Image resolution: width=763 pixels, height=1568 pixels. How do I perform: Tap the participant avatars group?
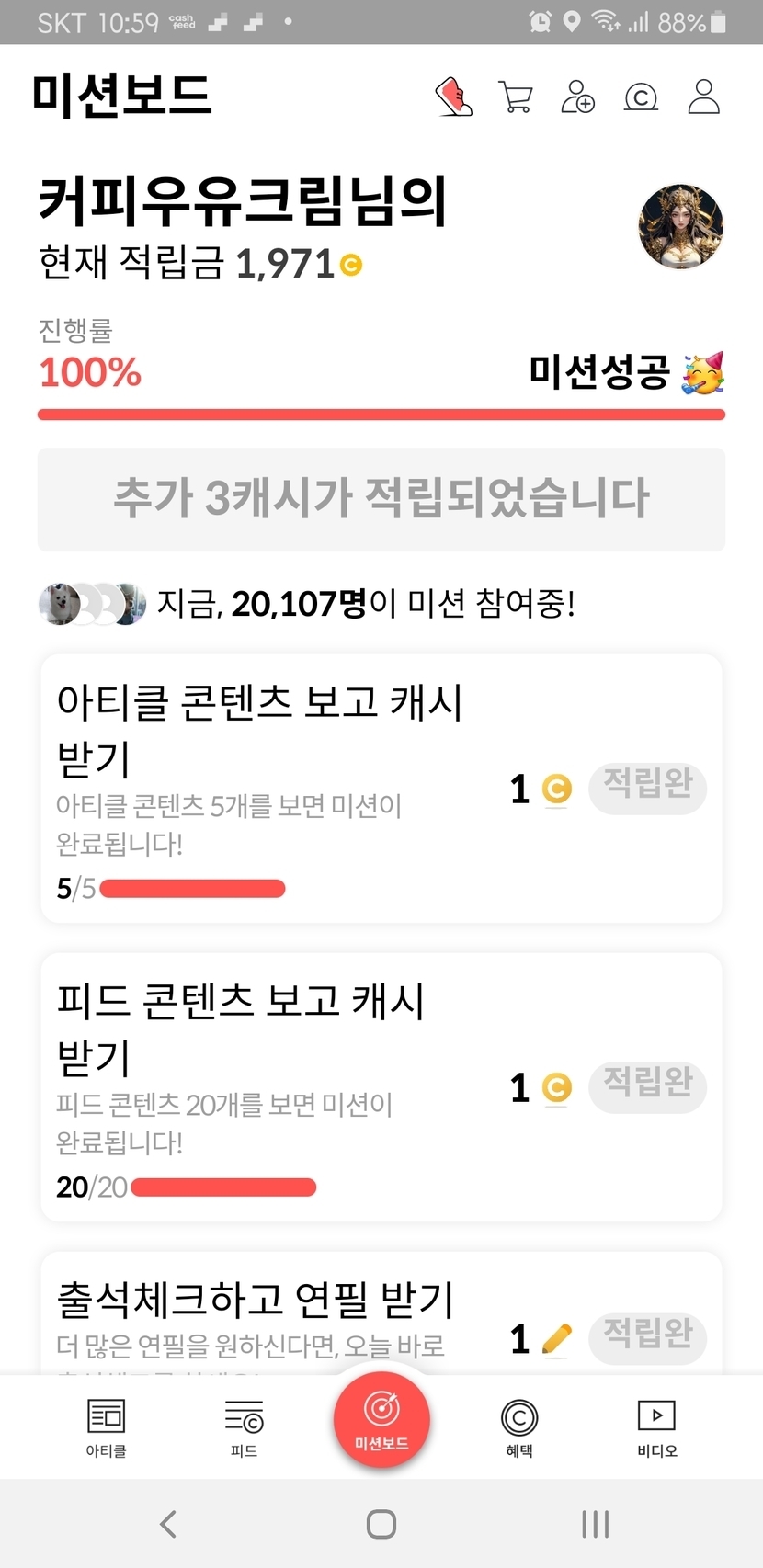coord(92,604)
